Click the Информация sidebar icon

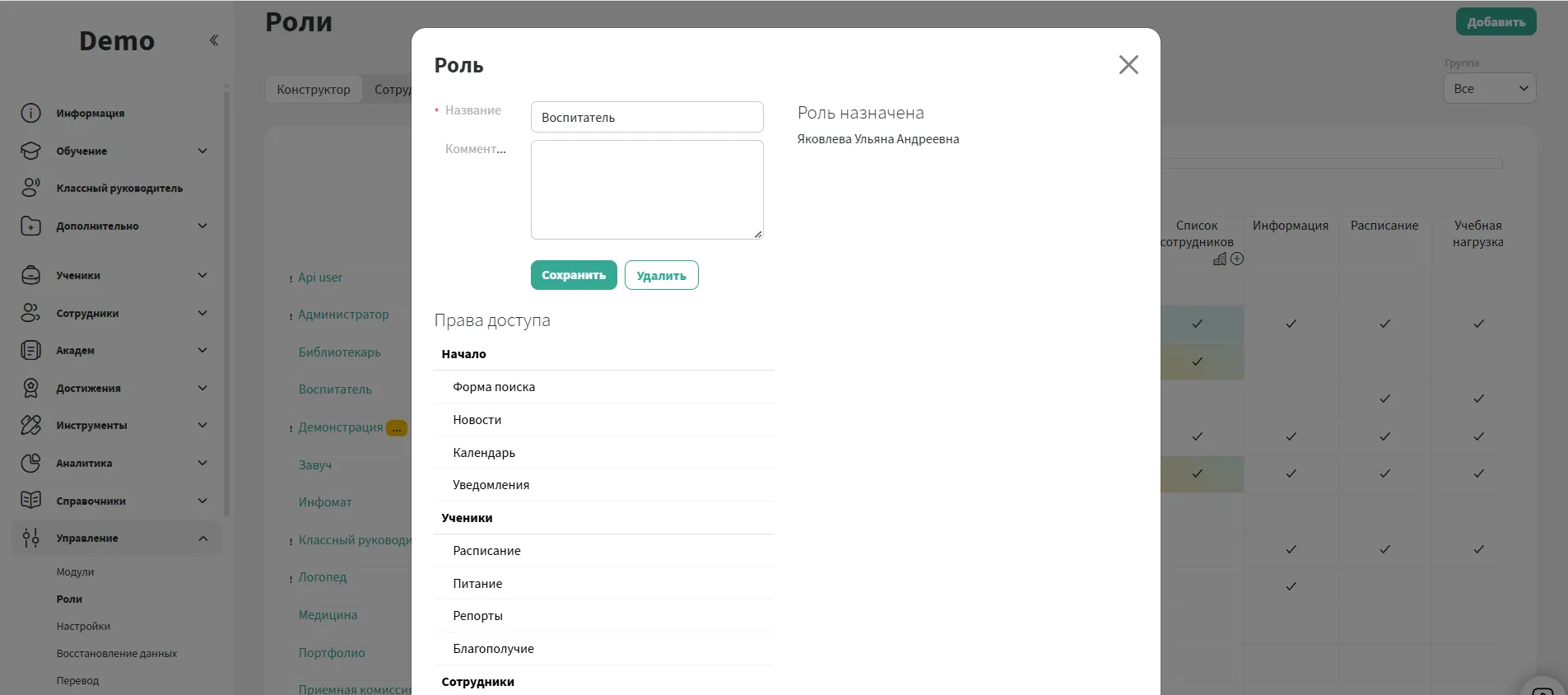click(x=30, y=113)
